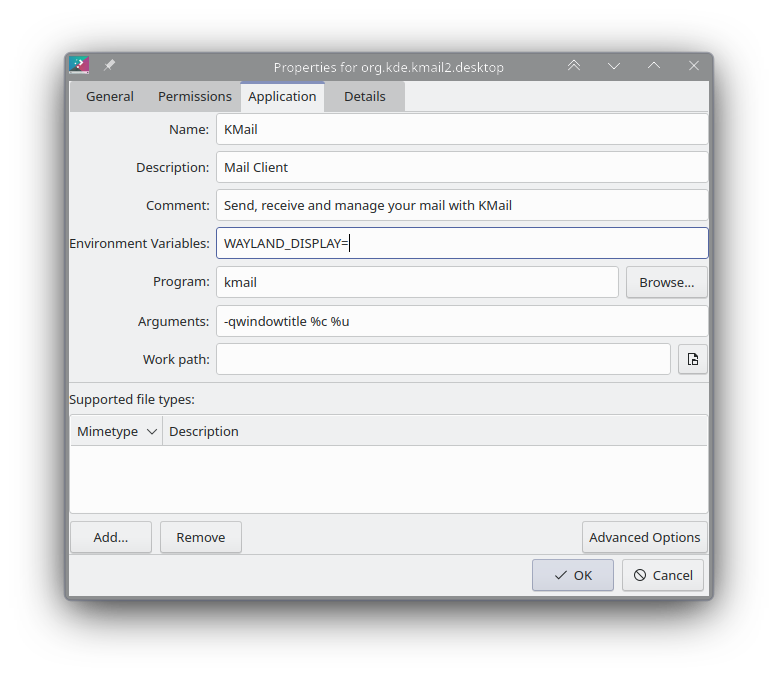Browse for a program executable
778x677 pixels.
point(666,282)
